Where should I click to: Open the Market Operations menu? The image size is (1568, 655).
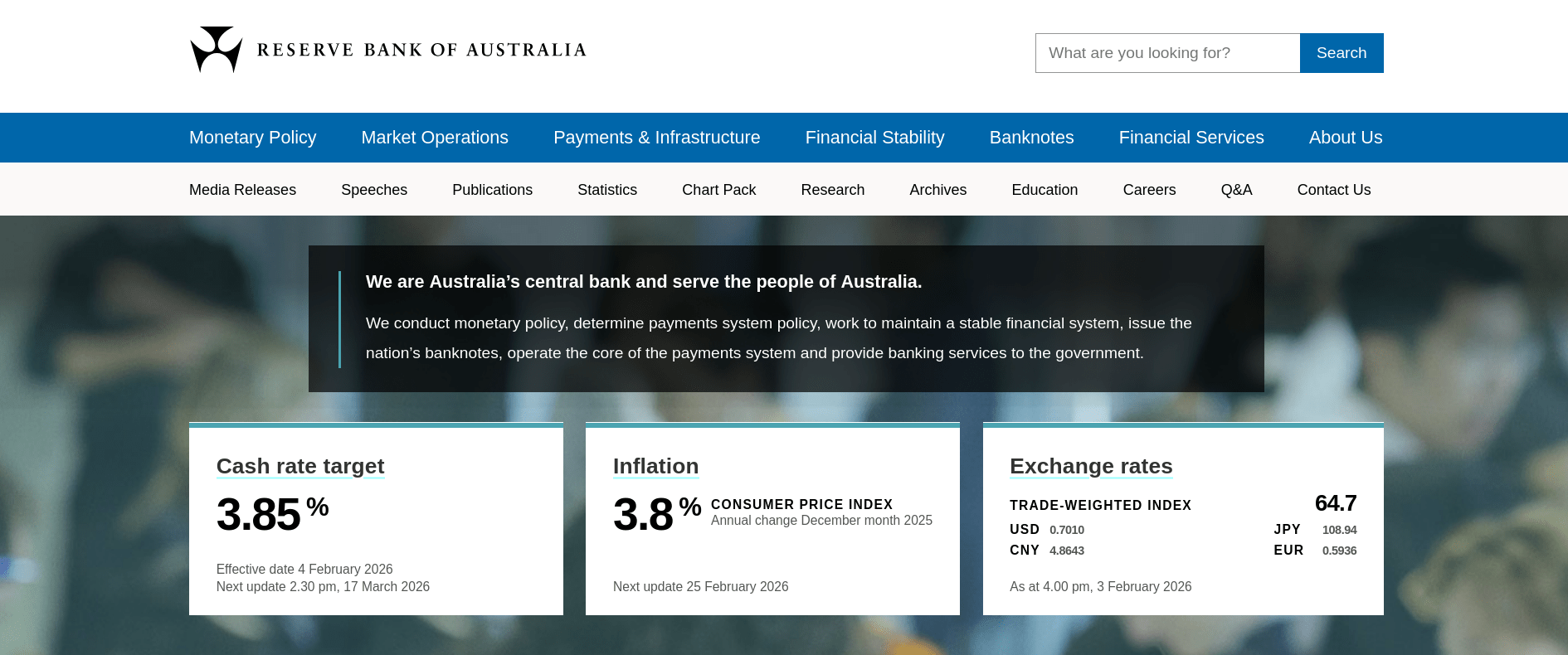(434, 138)
